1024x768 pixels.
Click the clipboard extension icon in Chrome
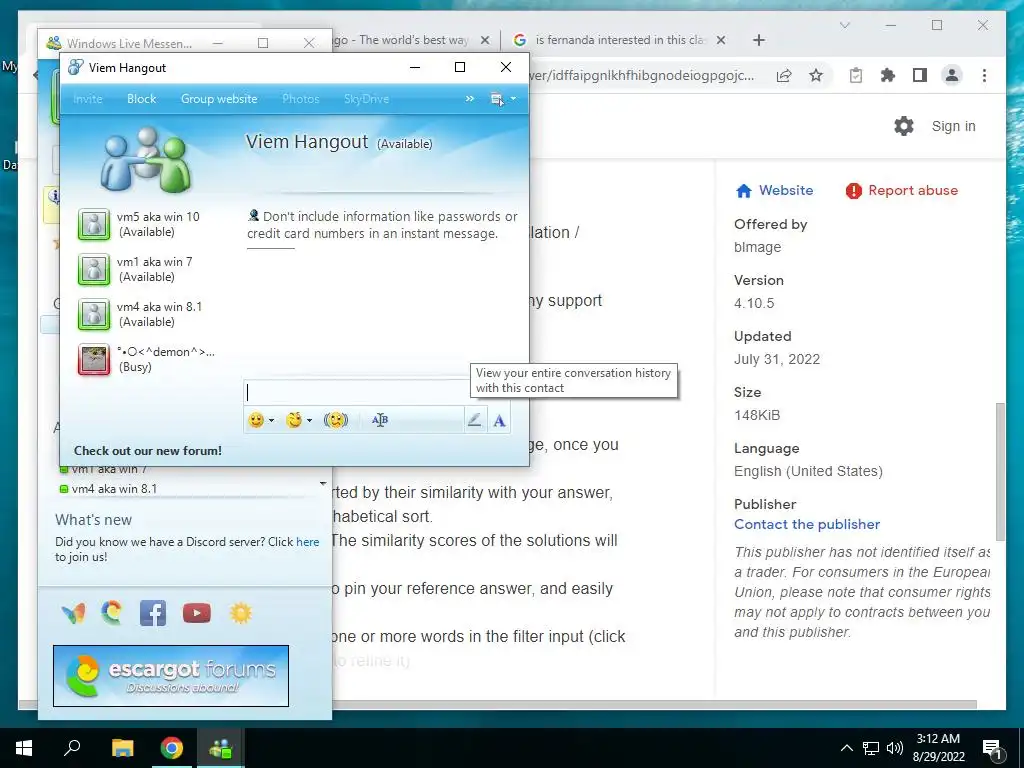856,75
